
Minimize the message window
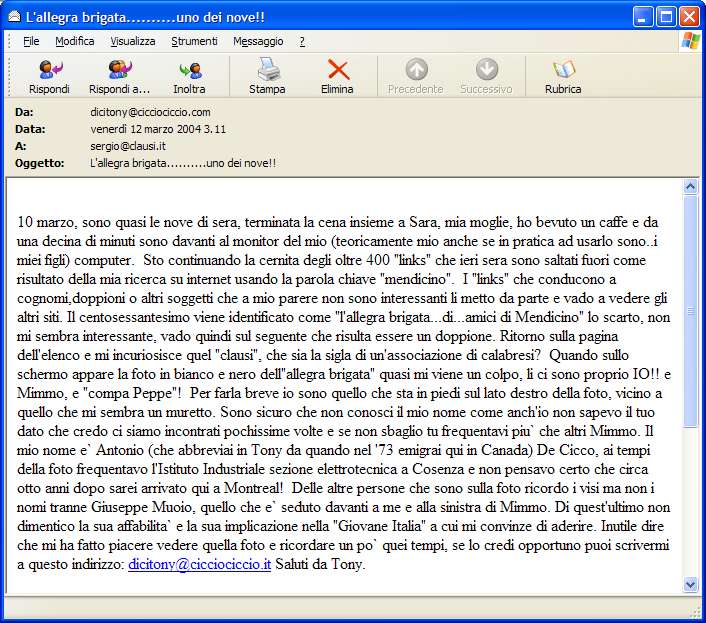[643, 17]
